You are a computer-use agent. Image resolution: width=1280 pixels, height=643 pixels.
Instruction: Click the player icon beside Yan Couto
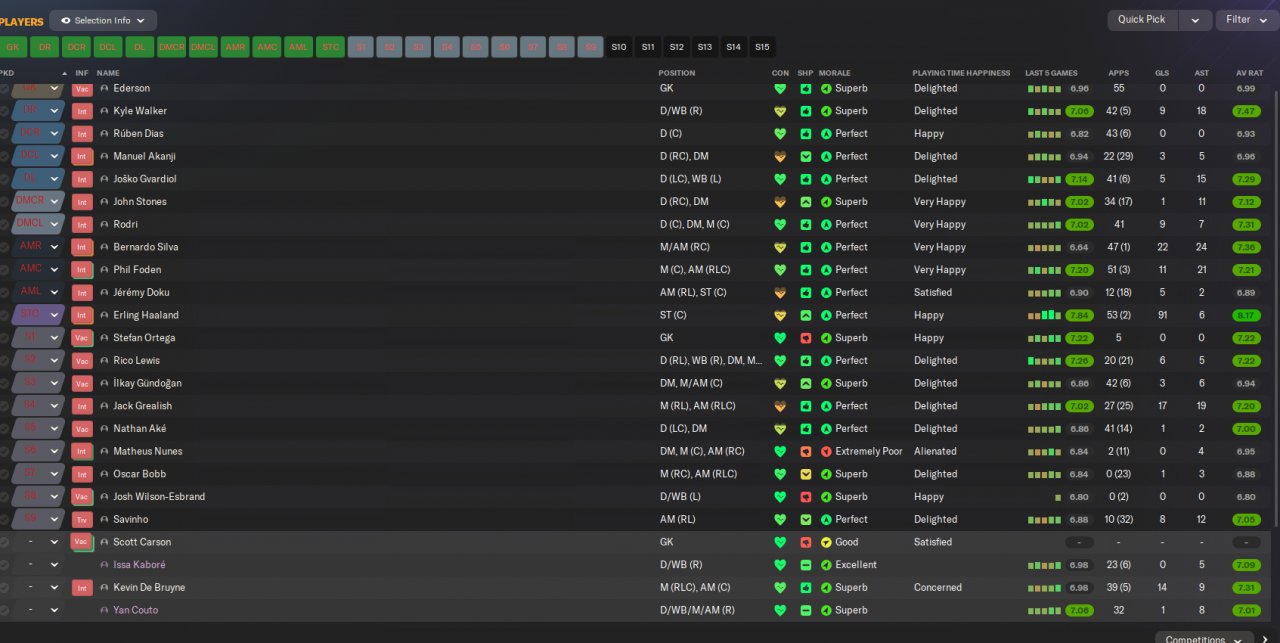pos(104,610)
